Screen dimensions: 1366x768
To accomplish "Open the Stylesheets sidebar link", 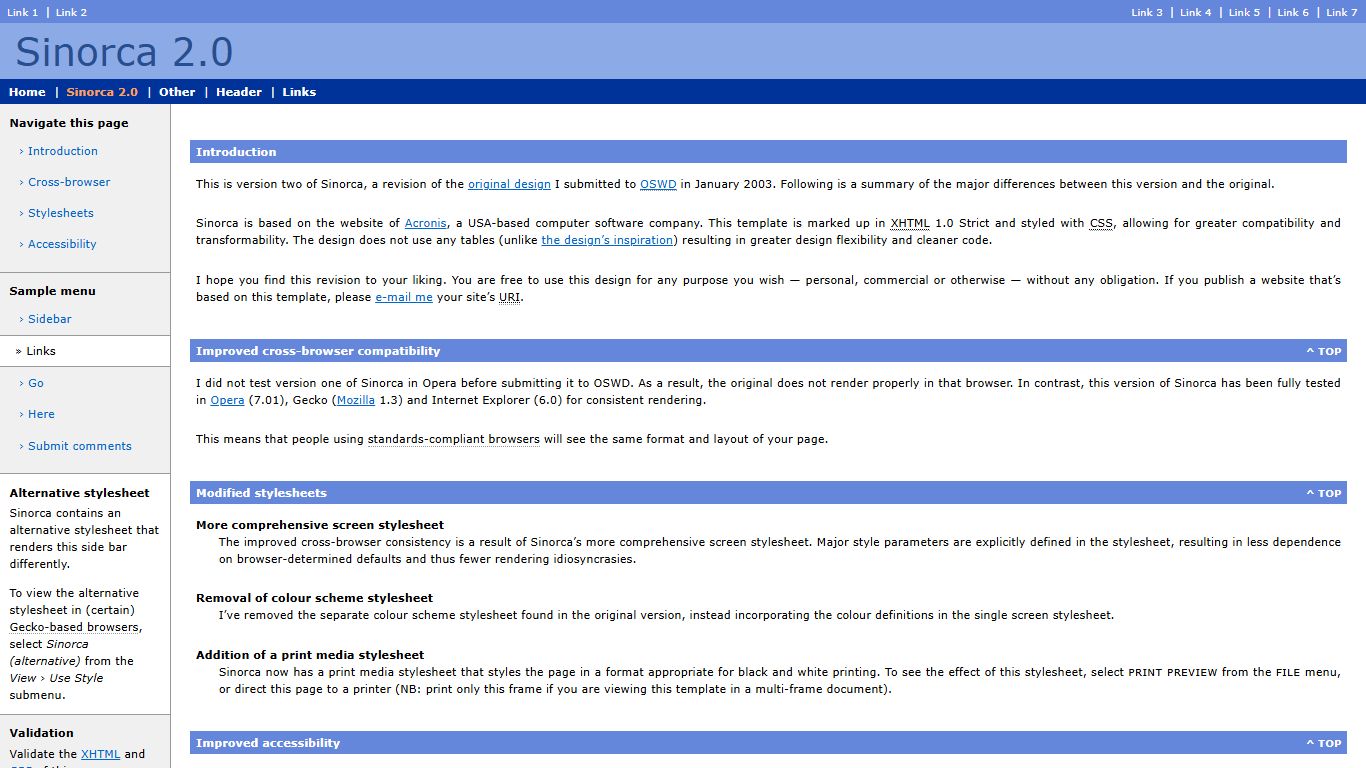I will [x=60, y=213].
